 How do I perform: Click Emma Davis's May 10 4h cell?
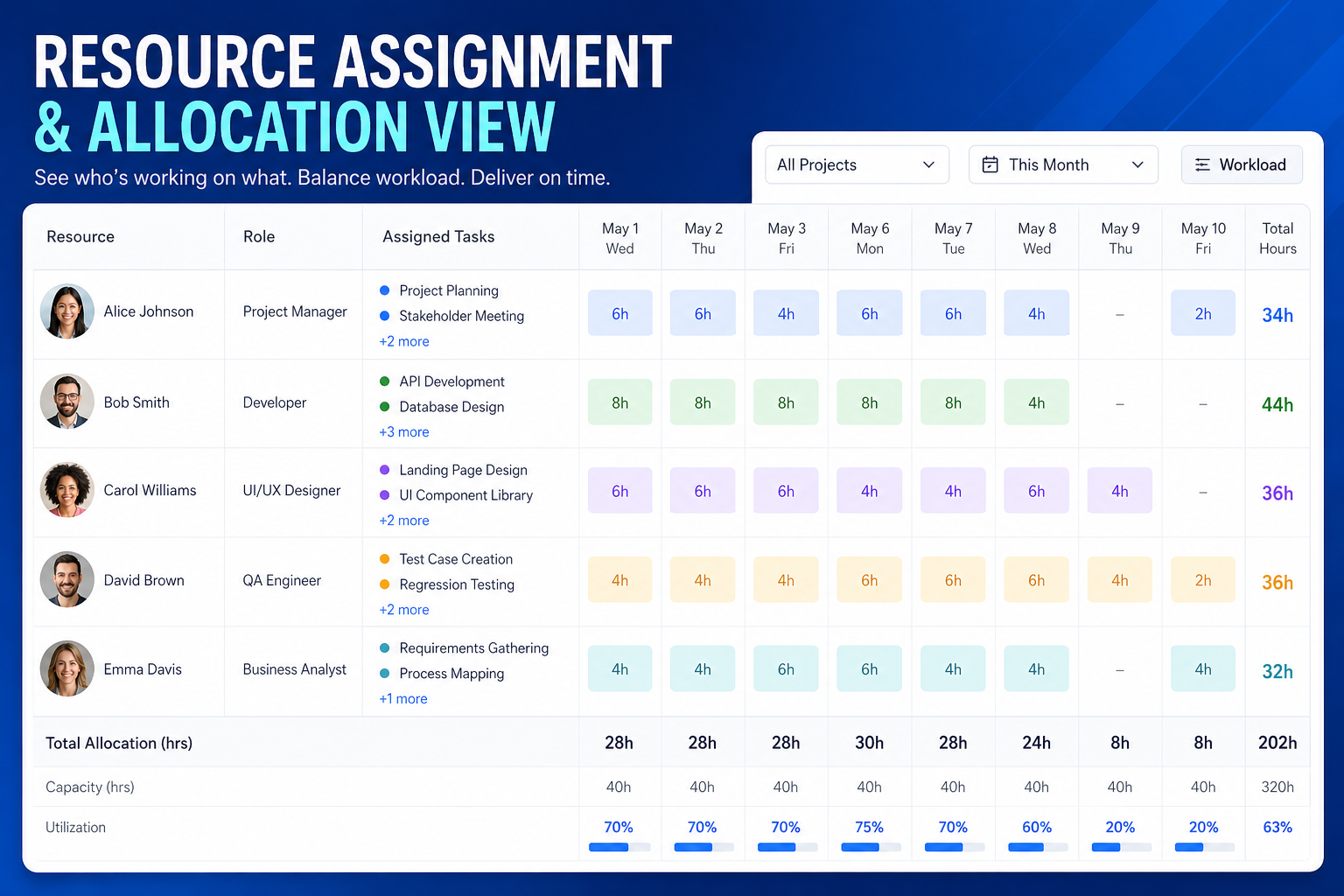click(x=1203, y=669)
